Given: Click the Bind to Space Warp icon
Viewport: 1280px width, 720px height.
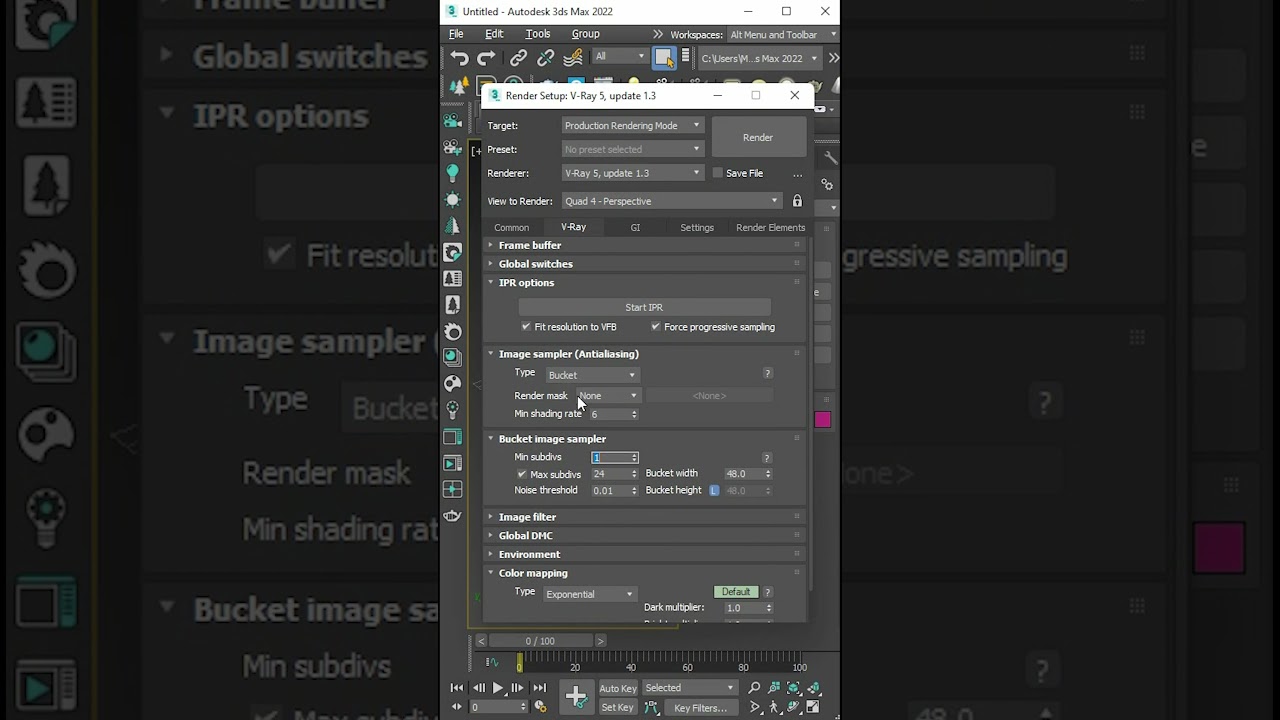Looking at the screenshot, I should [573, 58].
